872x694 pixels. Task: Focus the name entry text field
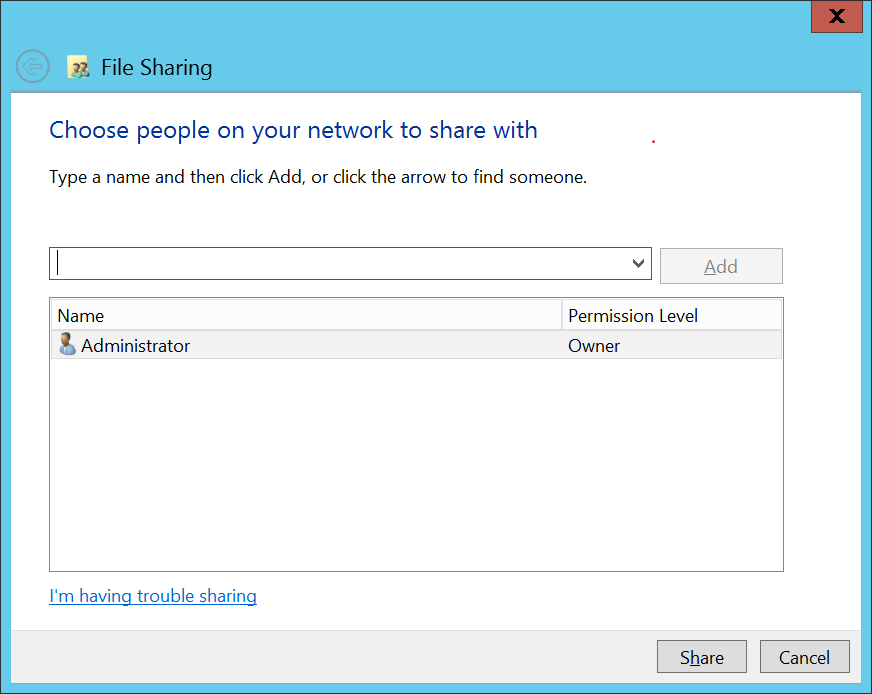340,264
